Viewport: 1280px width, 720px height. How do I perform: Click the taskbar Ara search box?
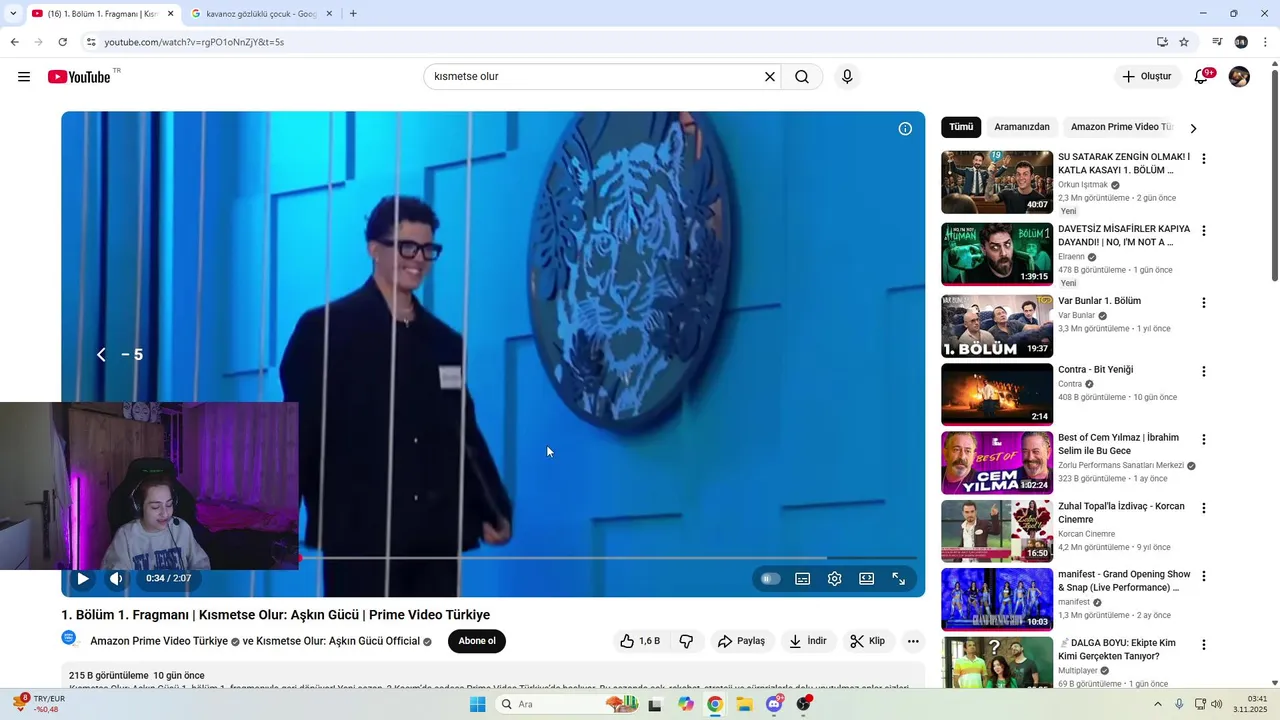tap(567, 704)
